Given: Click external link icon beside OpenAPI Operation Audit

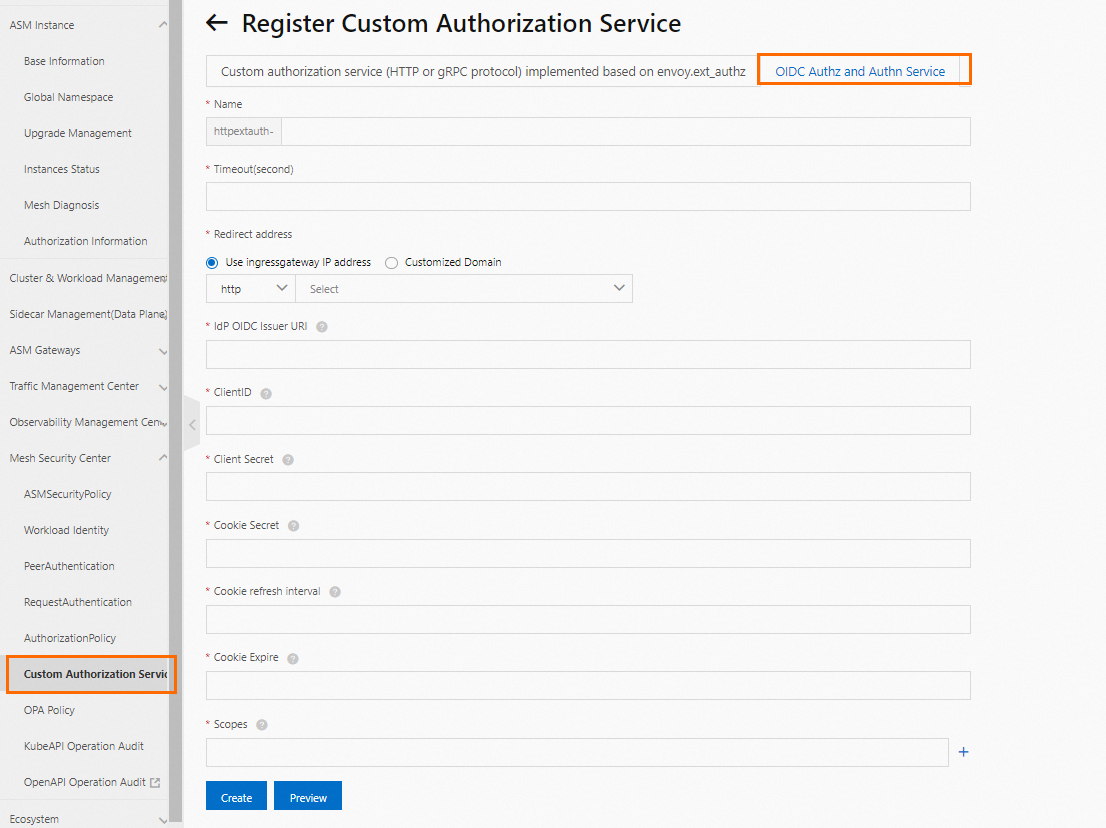Looking at the screenshot, I should [x=155, y=782].
